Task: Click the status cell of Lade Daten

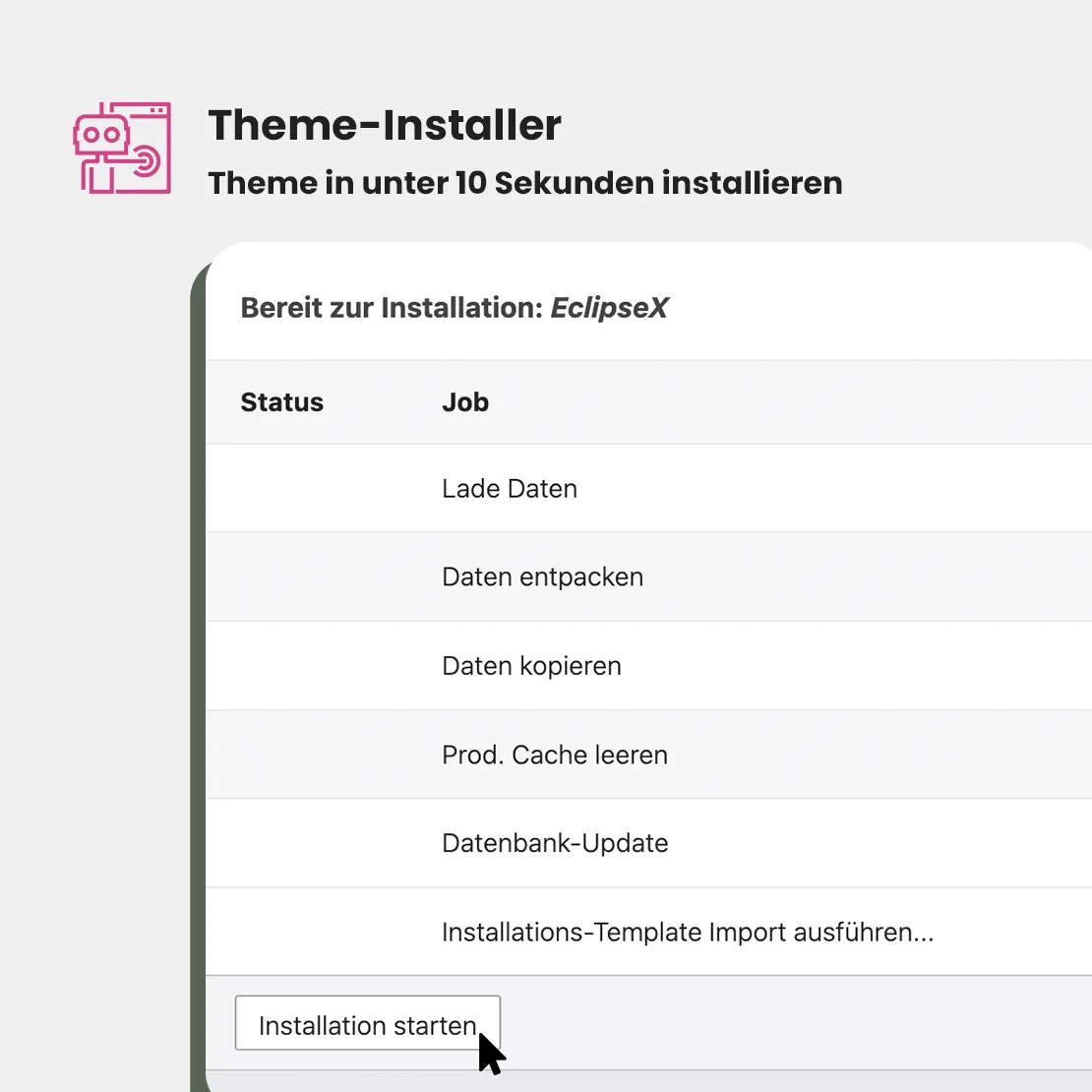Action: (x=305, y=489)
